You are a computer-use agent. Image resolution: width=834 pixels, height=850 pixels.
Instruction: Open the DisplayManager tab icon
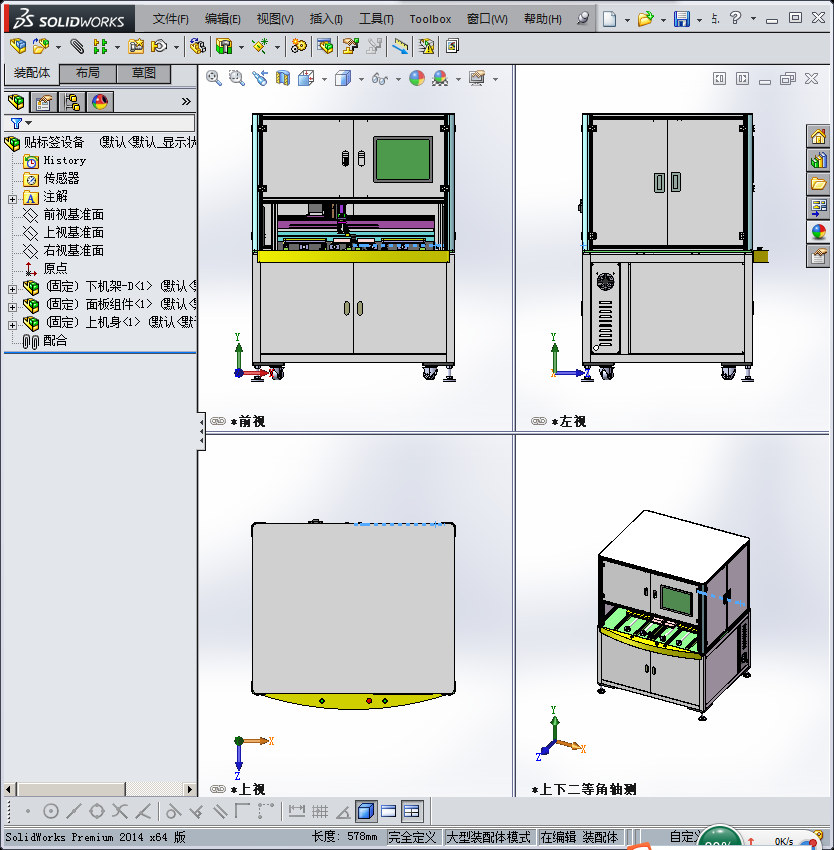(x=100, y=101)
